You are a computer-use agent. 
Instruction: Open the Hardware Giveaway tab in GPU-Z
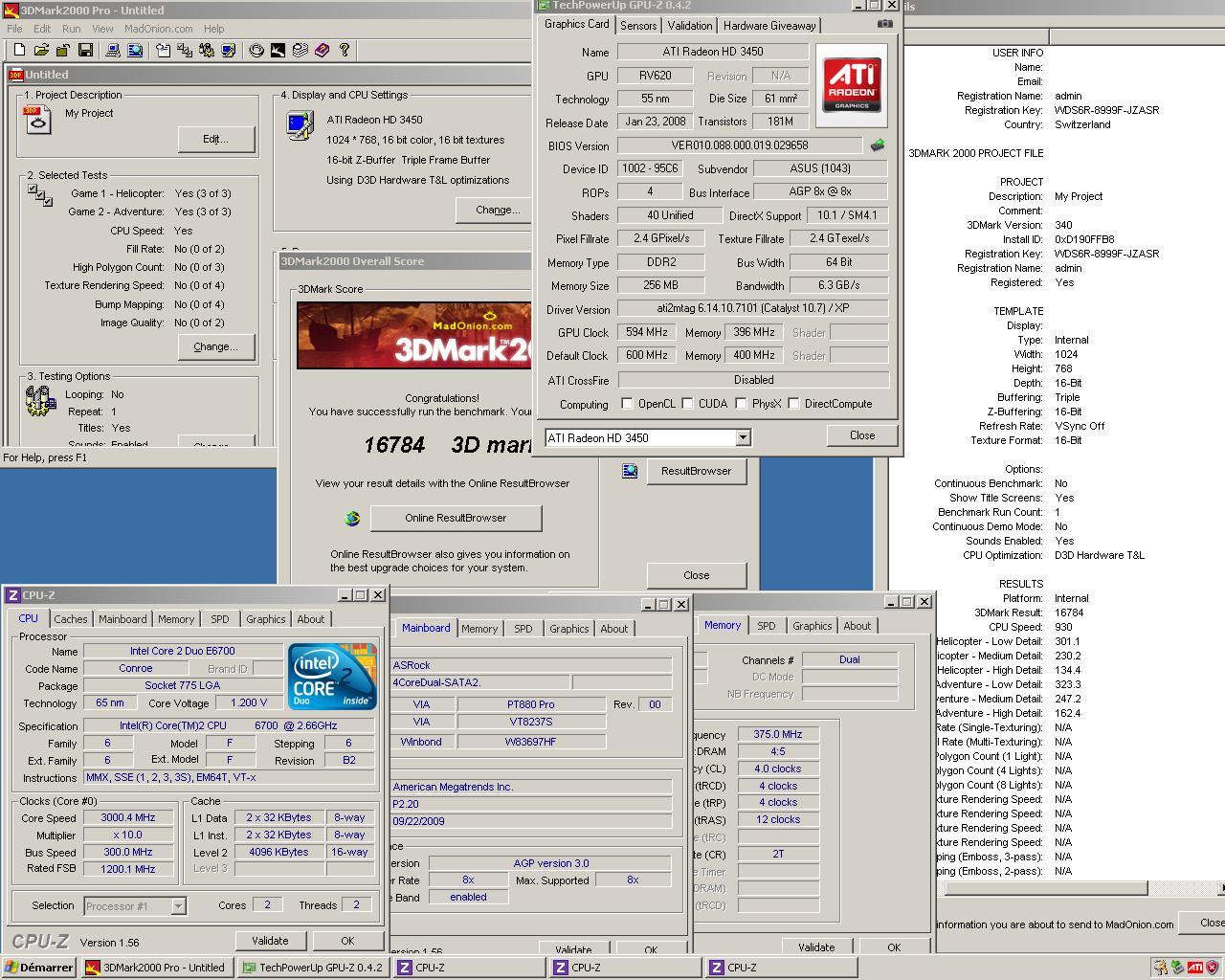(x=769, y=26)
